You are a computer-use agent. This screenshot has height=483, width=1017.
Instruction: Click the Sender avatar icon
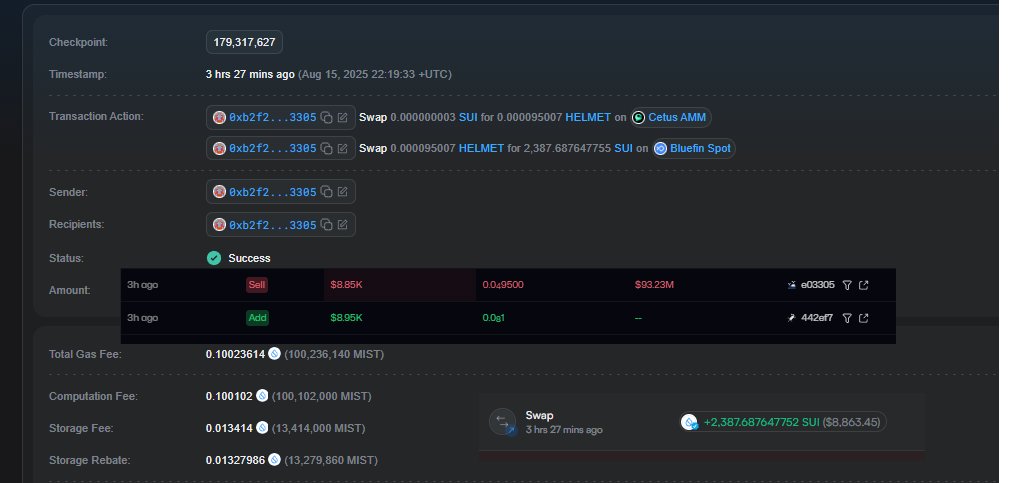[x=219, y=192]
